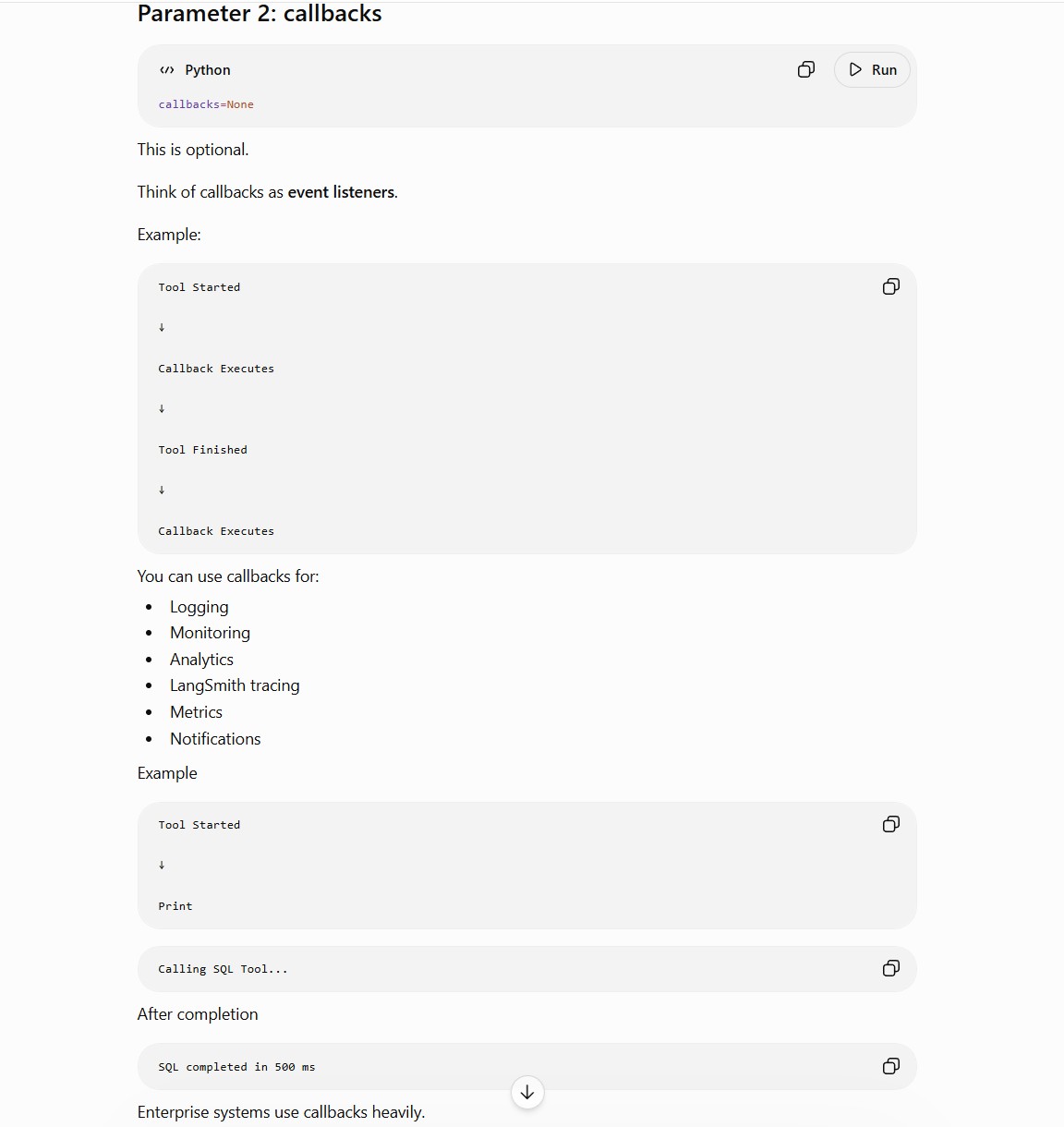Click 'Tool Finished' line in the code block
Viewport: 1064px width, 1127px height.
[x=202, y=450]
